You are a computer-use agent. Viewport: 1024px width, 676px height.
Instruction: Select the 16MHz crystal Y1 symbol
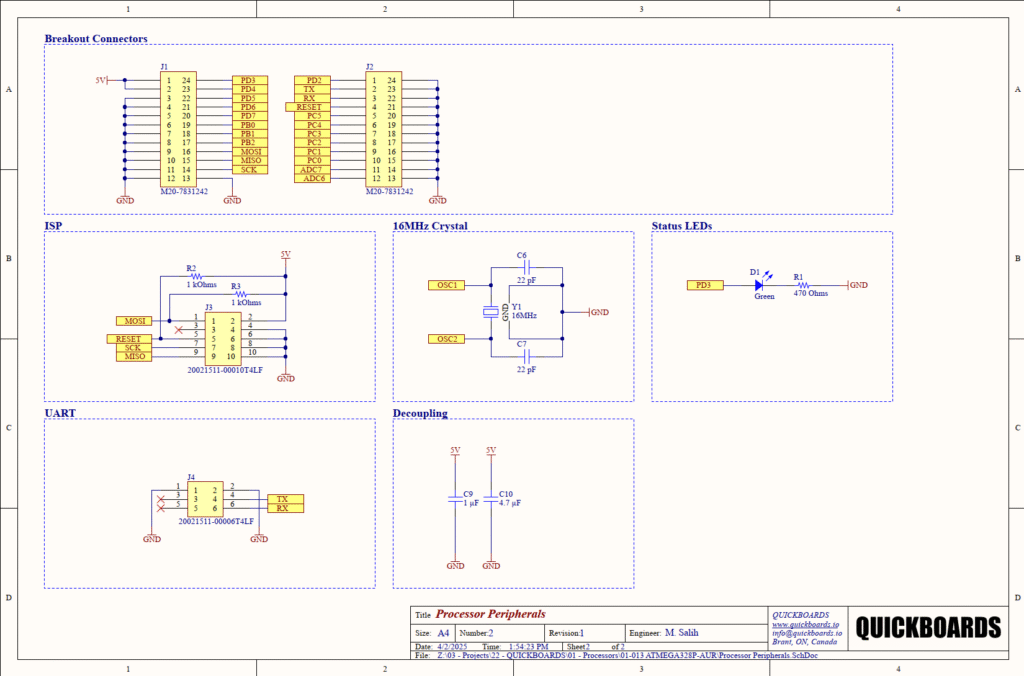pos(490,312)
